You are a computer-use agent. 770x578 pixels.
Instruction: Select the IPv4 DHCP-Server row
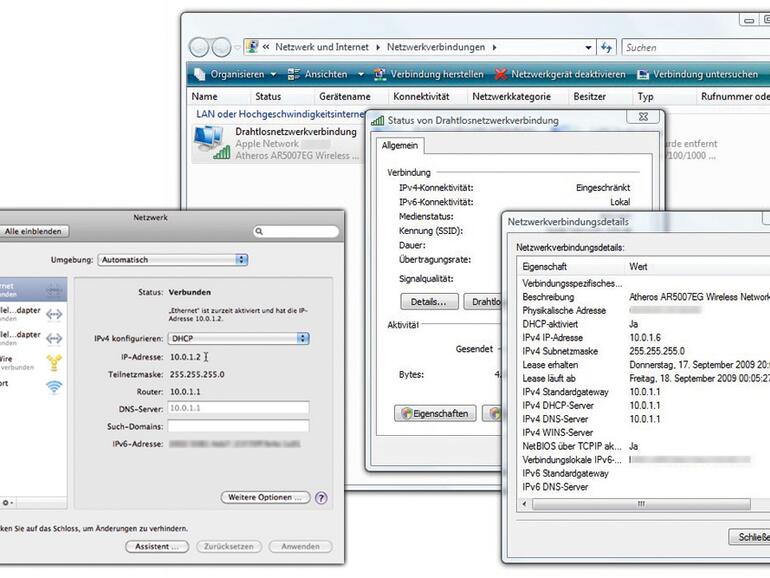coord(644,406)
